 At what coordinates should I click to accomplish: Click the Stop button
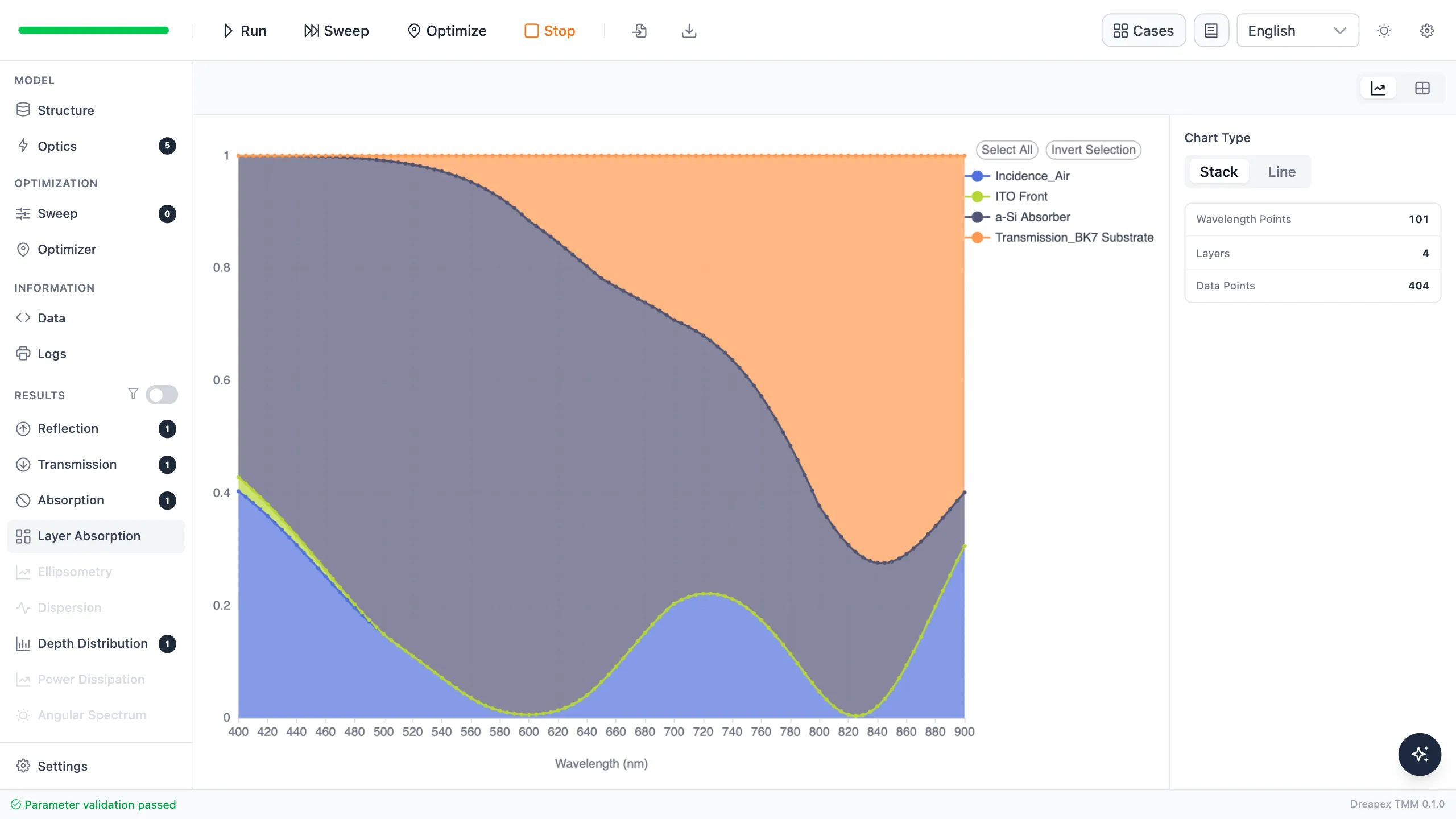coord(549,31)
